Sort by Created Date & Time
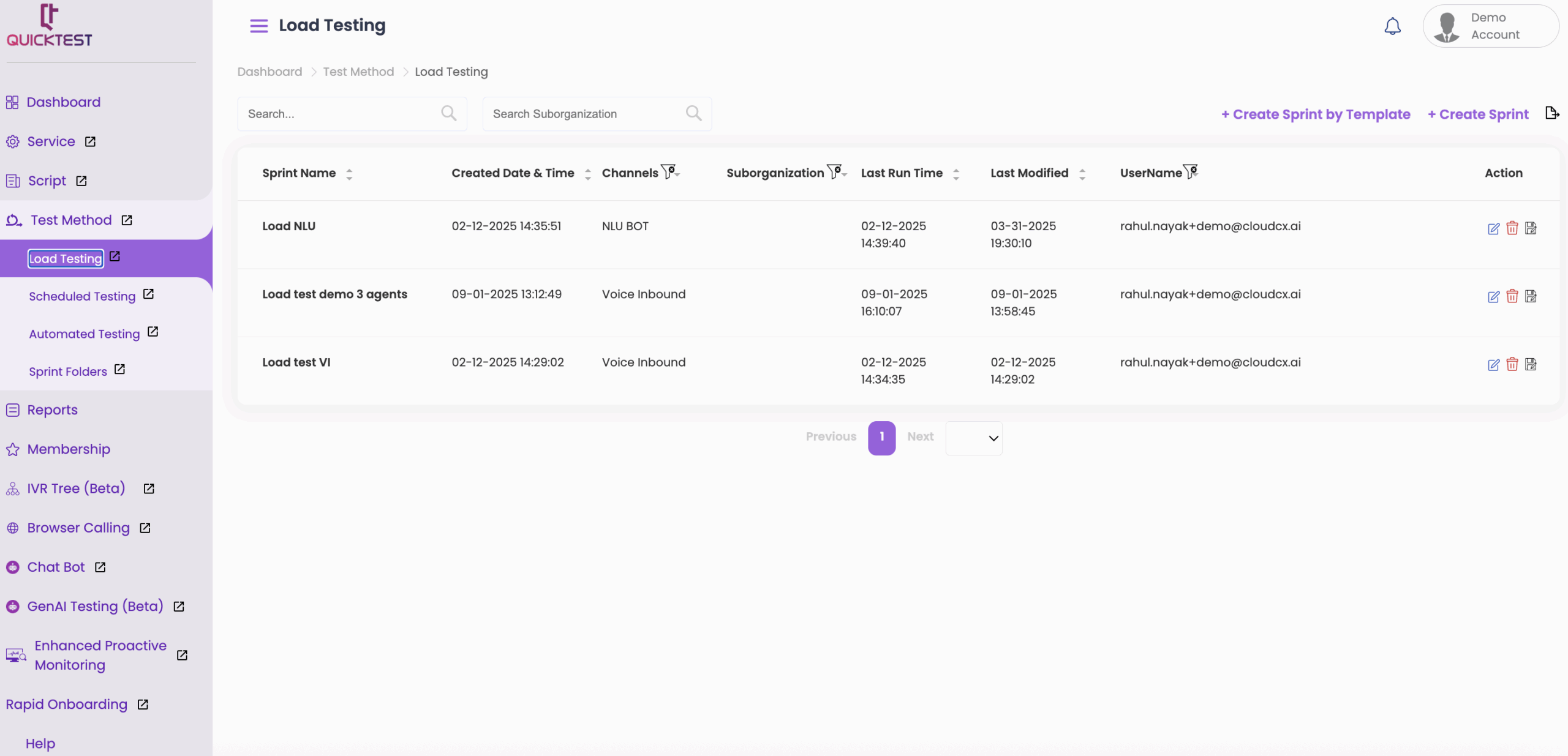The width and height of the screenshot is (1568, 756). click(x=587, y=174)
